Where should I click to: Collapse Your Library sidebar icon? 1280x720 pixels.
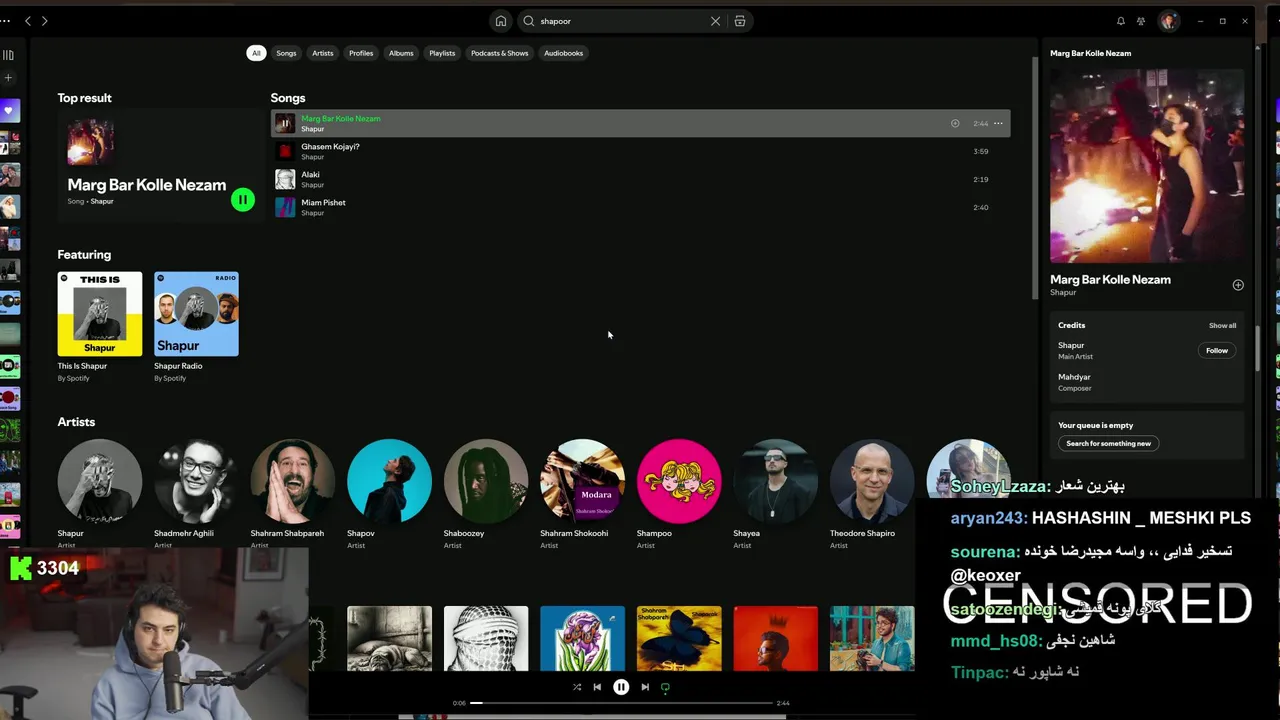pos(8,55)
